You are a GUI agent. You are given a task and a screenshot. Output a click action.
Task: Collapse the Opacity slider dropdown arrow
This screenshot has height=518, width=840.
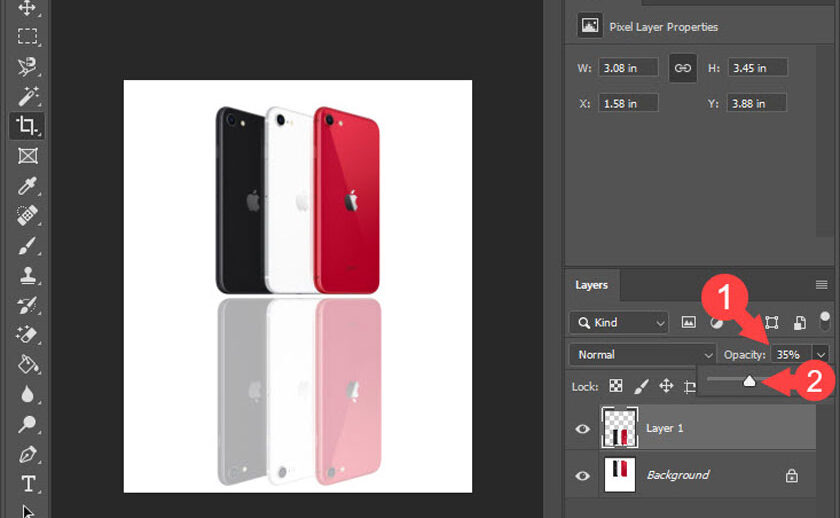click(x=821, y=355)
